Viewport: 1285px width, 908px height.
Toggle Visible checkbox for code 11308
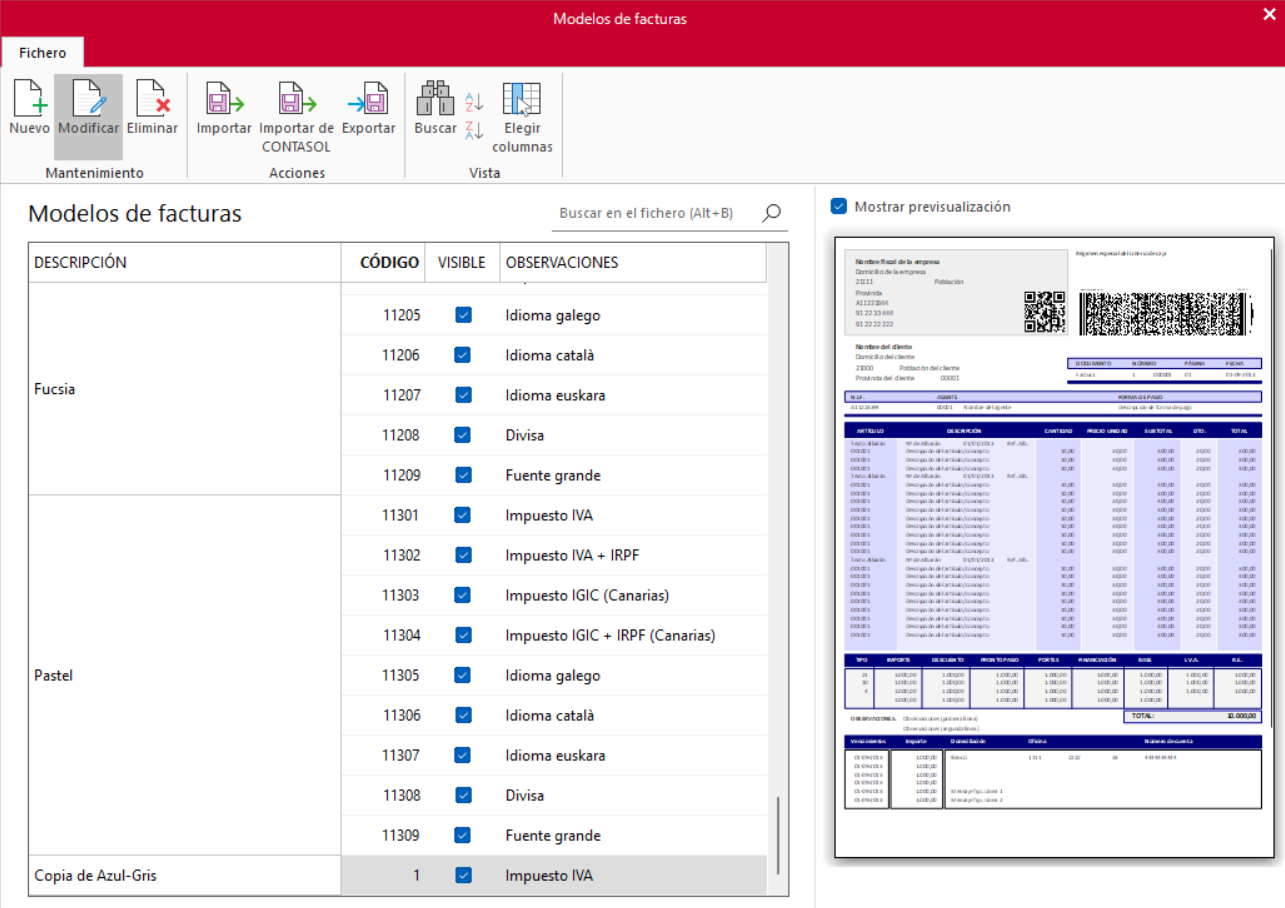(463, 795)
